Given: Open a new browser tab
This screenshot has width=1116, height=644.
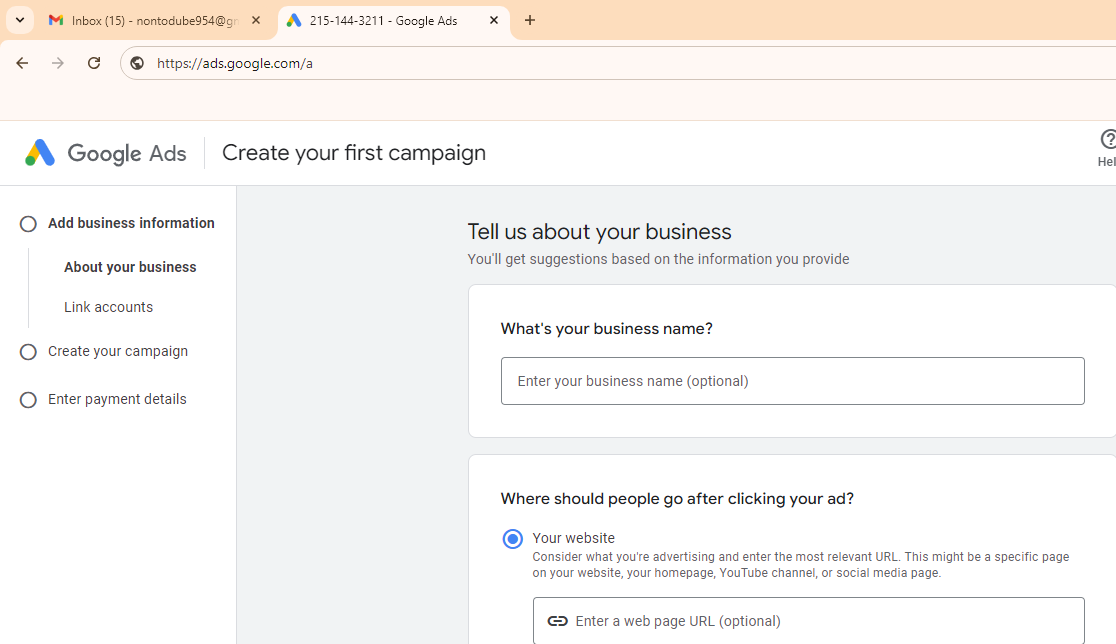Looking at the screenshot, I should coord(530,20).
